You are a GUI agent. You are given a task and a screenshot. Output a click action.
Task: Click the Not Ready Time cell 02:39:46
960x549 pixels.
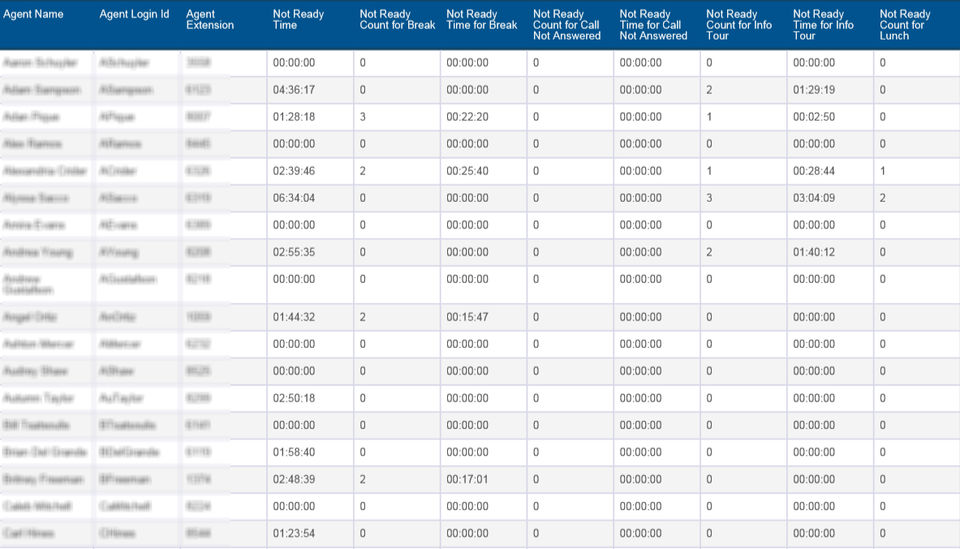[x=294, y=171]
